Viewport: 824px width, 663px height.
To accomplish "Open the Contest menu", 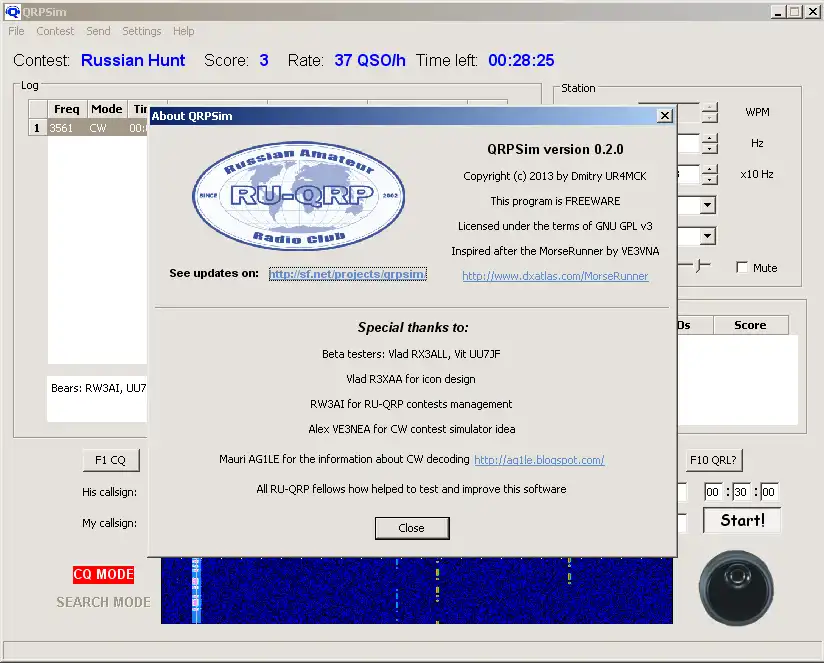I will 55,31.
